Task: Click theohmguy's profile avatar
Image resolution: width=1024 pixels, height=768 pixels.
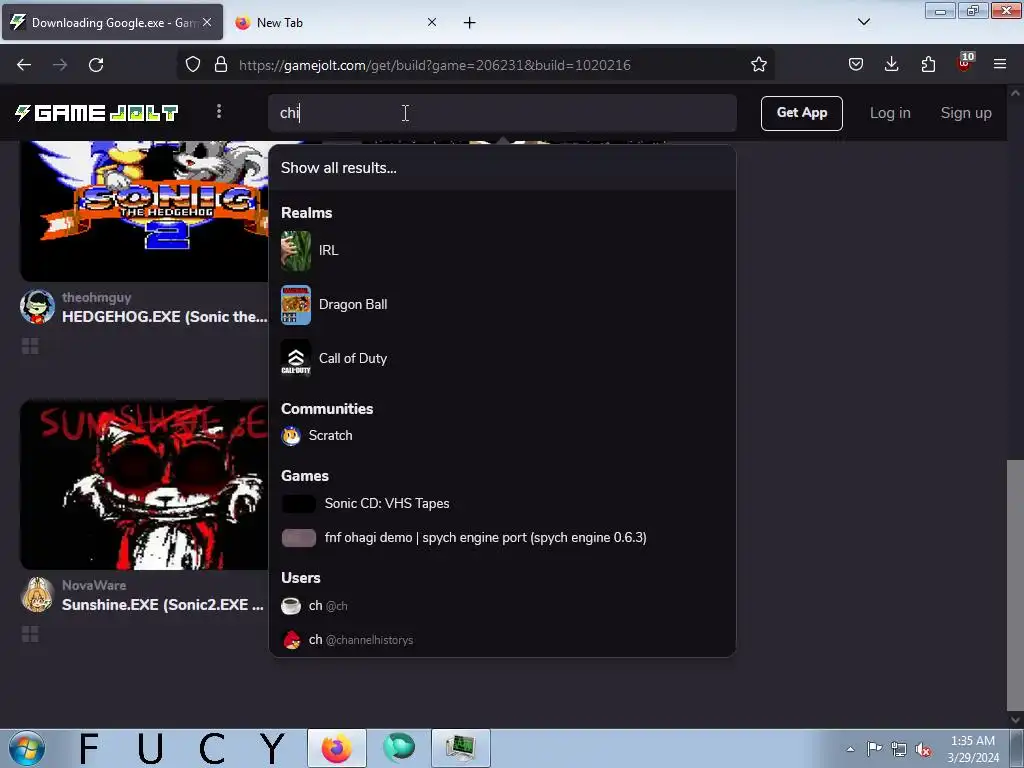Action: 37,307
